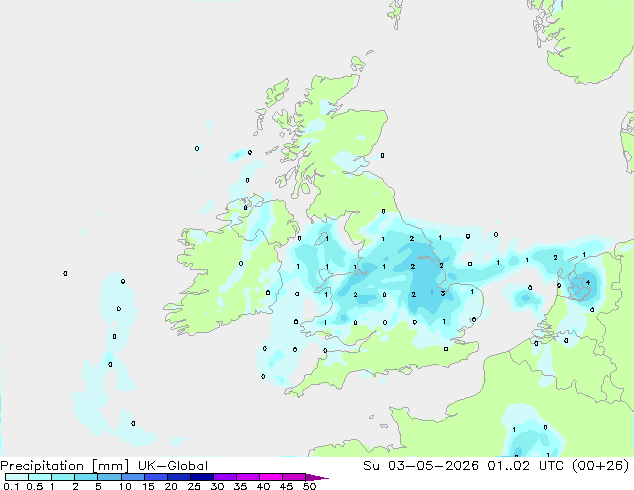Click the legend label '20'
Image resolution: width=634 pixels, height=490 pixels.
(x=171, y=486)
